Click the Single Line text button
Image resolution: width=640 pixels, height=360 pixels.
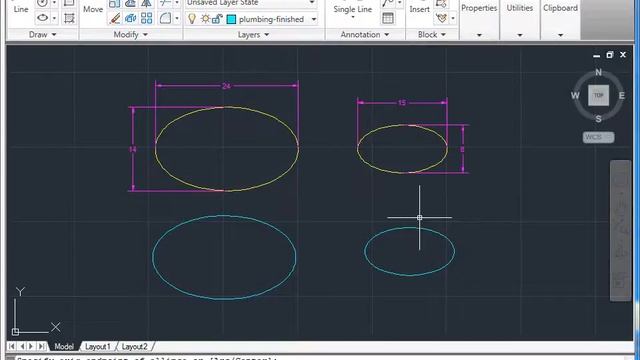[x=353, y=9]
